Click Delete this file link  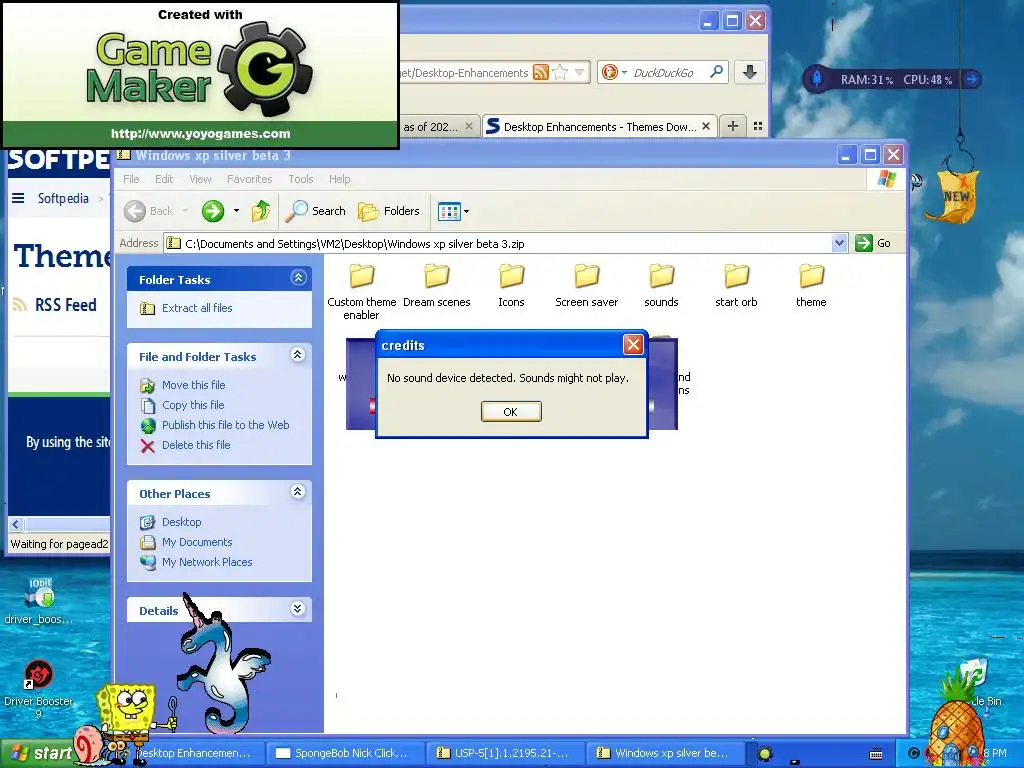tap(196, 445)
